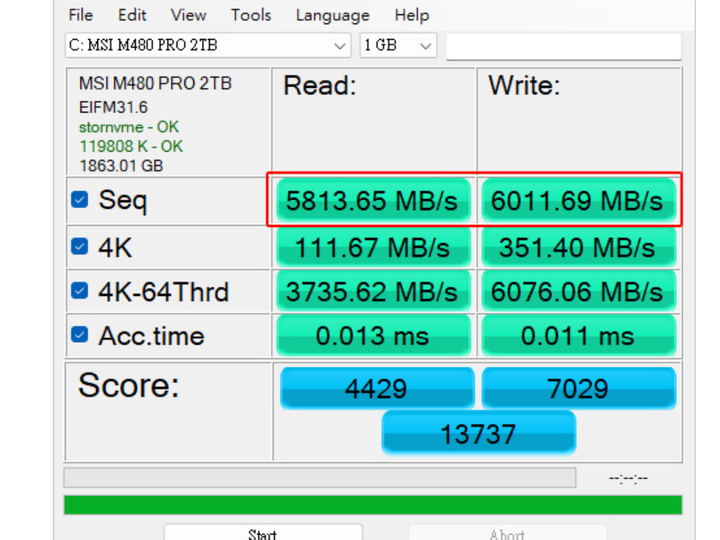This screenshot has height=540, width=720.
Task: Click the Score: label
Action: pos(129,385)
